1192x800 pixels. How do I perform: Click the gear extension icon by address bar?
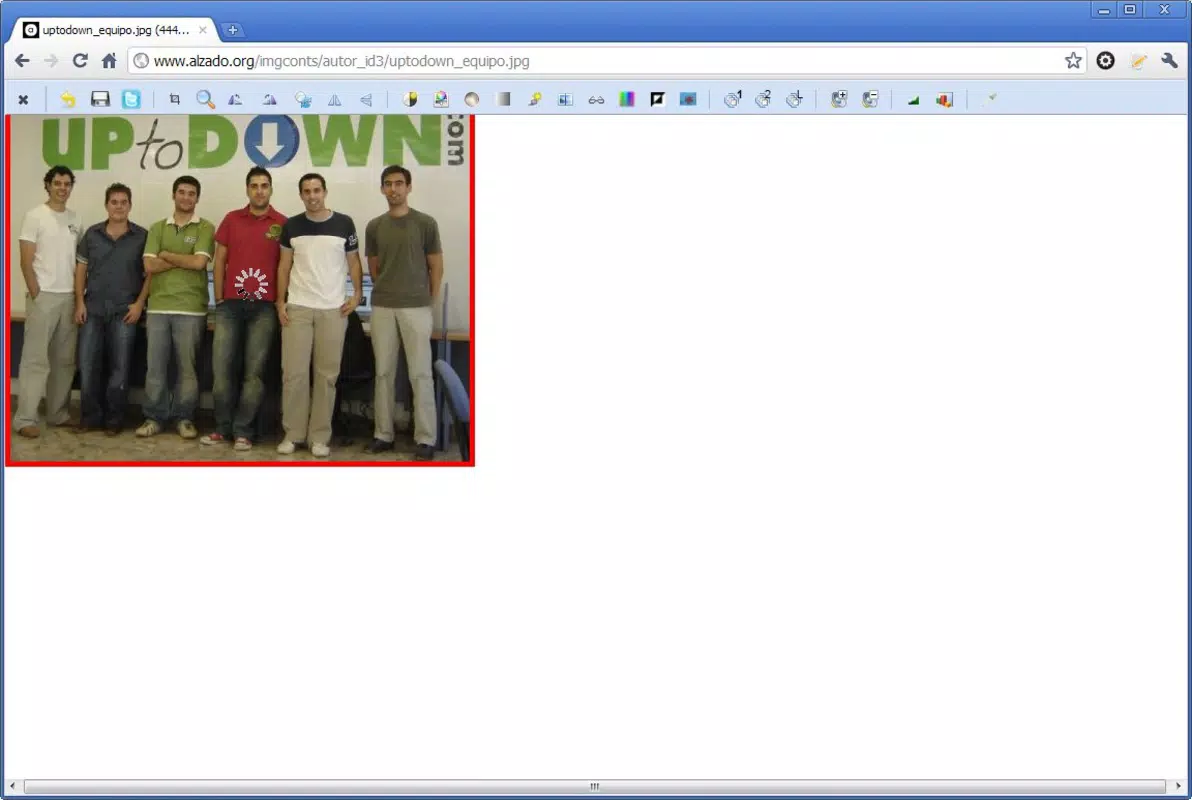(1105, 61)
